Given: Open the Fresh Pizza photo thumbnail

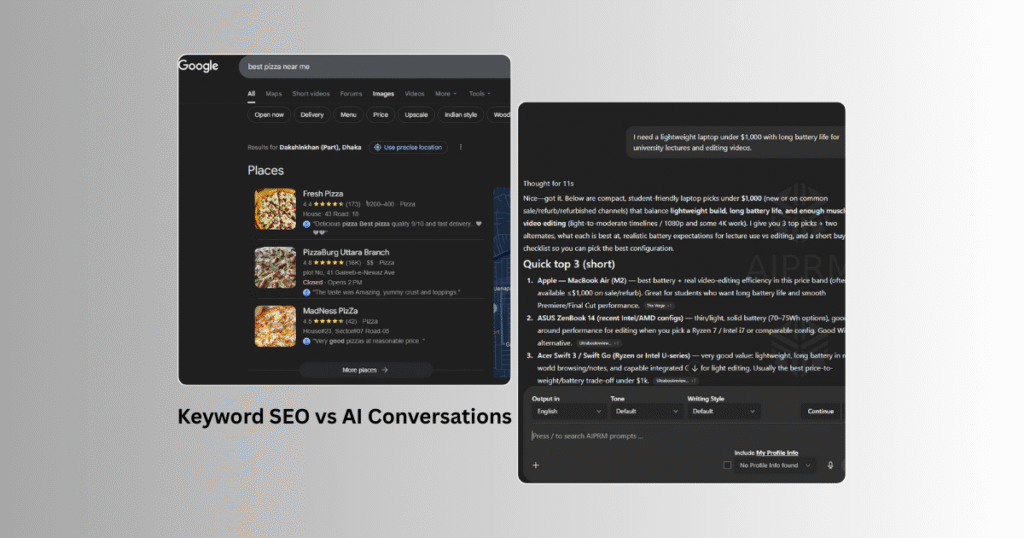Looking at the screenshot, I should pyautogui.click(x=275, y=209).
